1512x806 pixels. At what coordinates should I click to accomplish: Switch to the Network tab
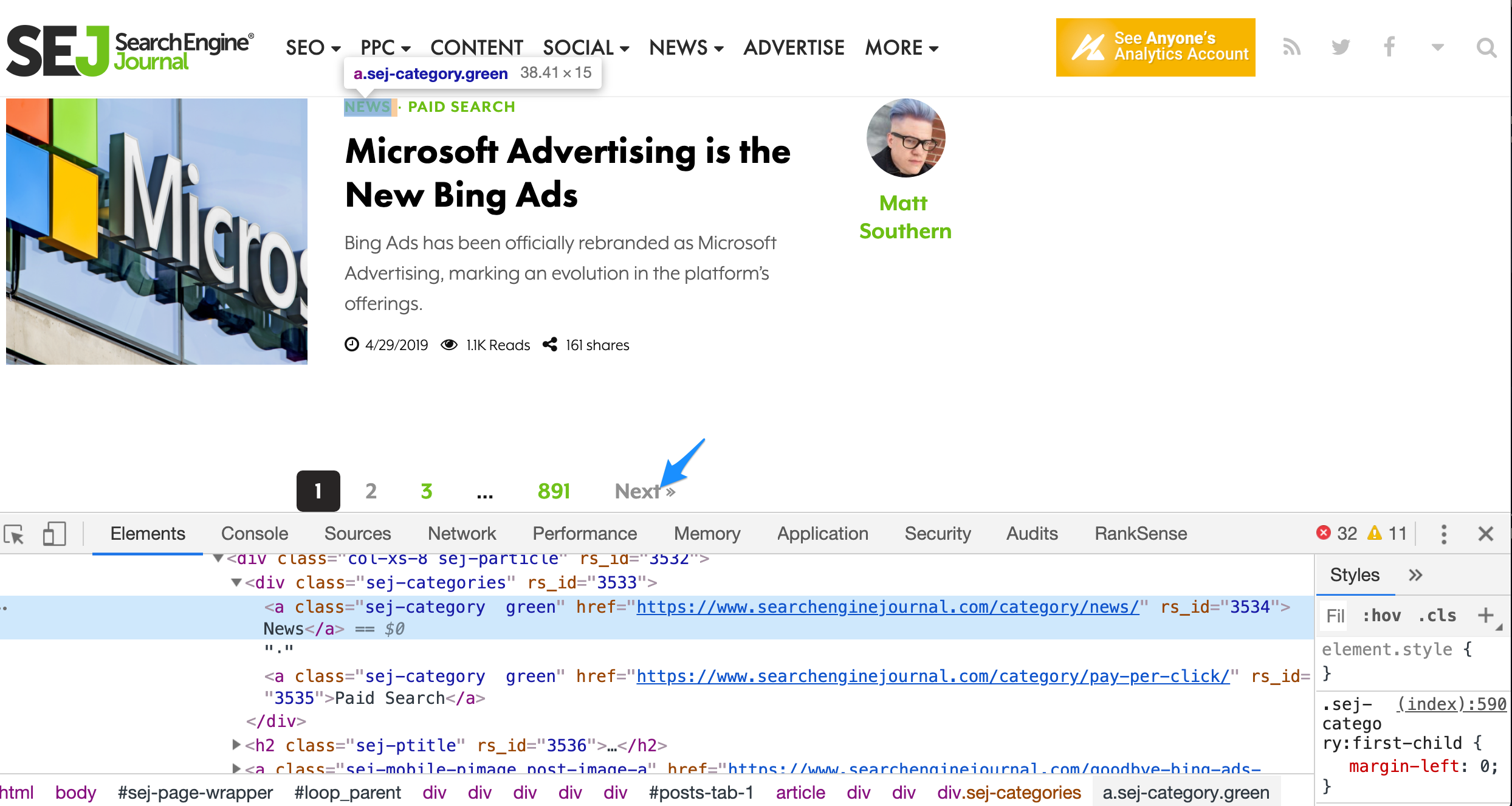coord(461,534)
